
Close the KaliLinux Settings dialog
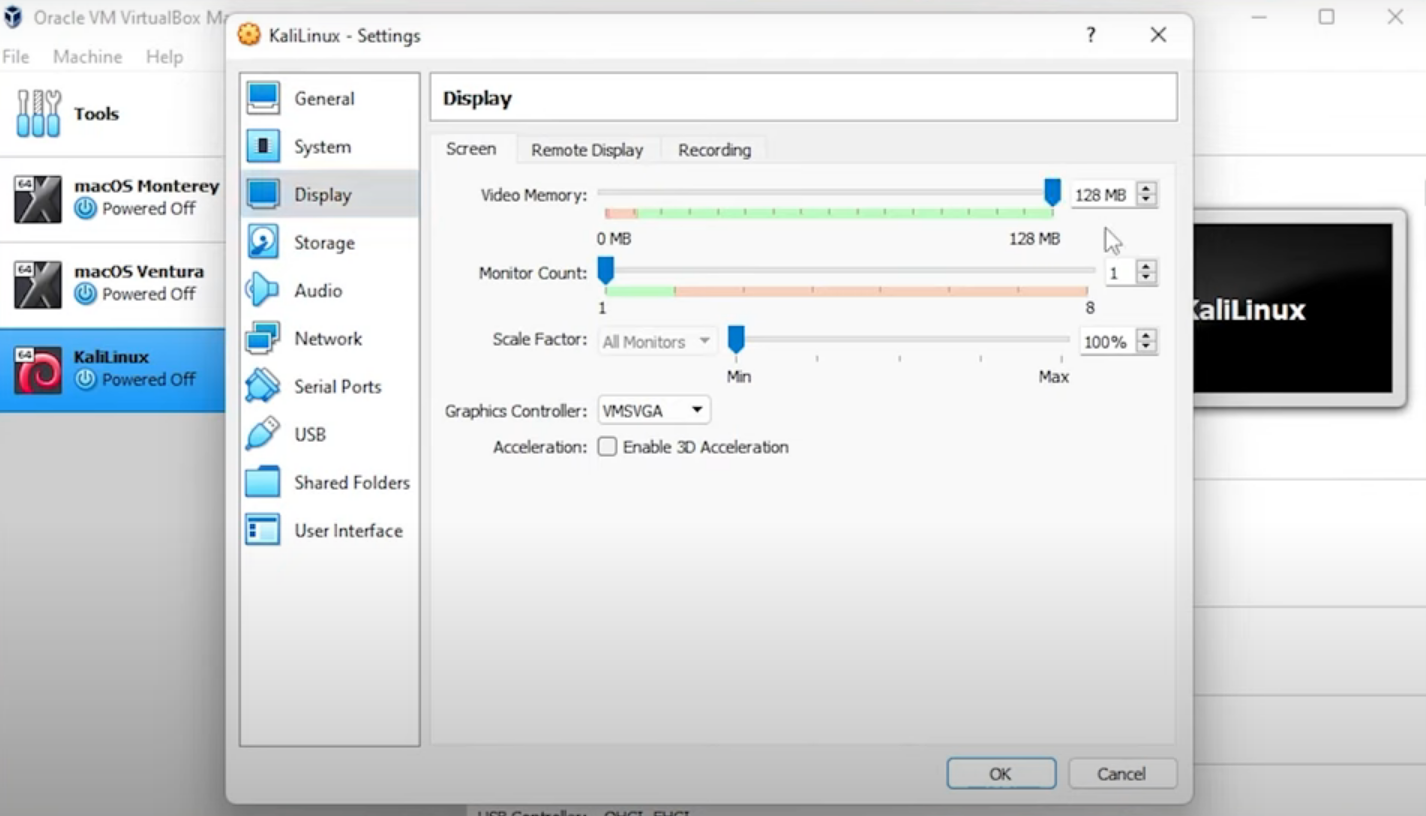tap(1158, 35)
